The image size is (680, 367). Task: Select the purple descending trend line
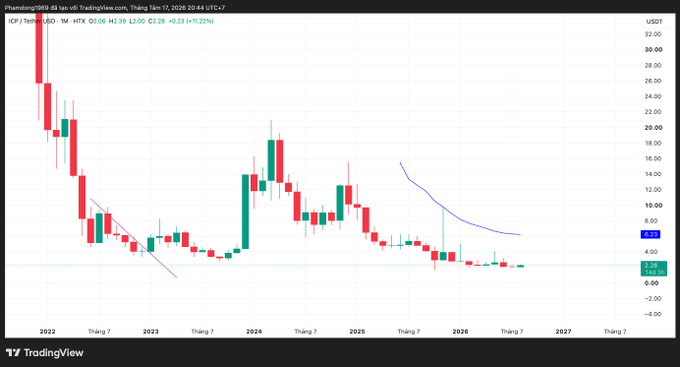pyautogui.click(x=134, y=238)
